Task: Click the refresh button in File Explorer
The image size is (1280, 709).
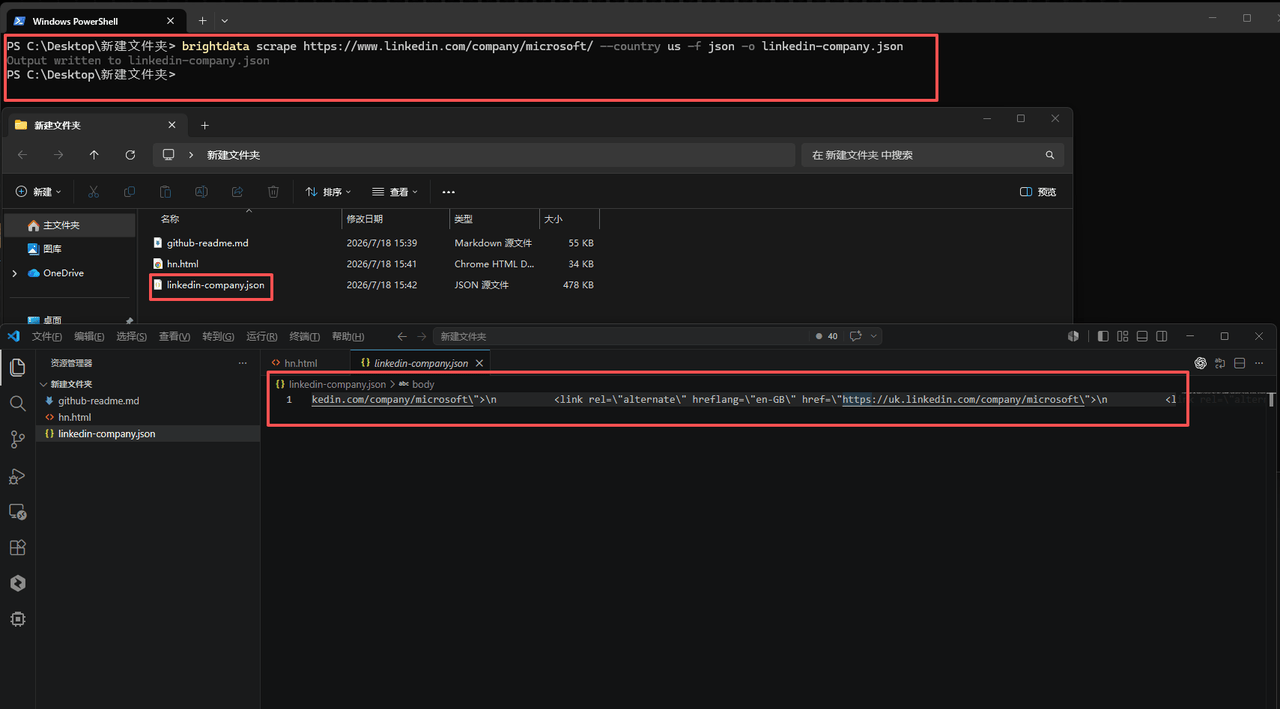Action: 130,155
